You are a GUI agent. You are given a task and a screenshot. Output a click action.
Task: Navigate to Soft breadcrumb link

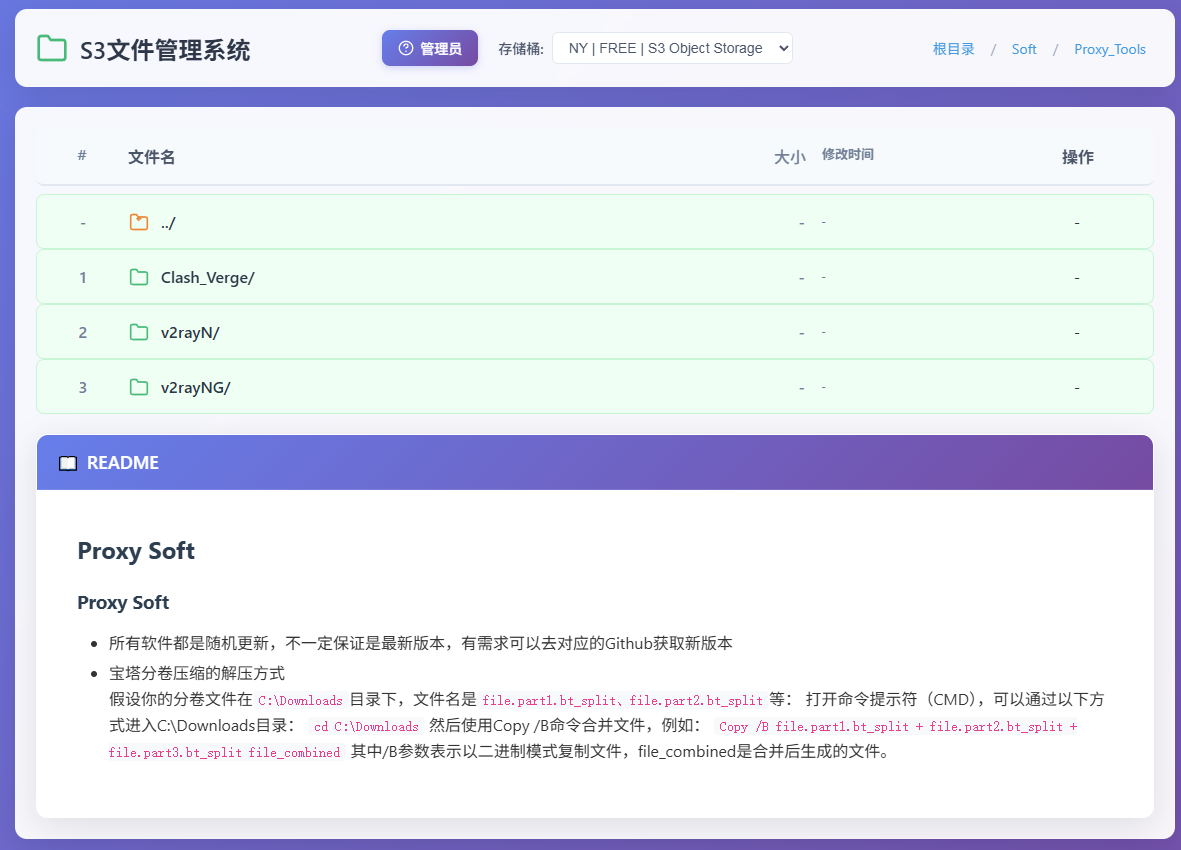1024,49
